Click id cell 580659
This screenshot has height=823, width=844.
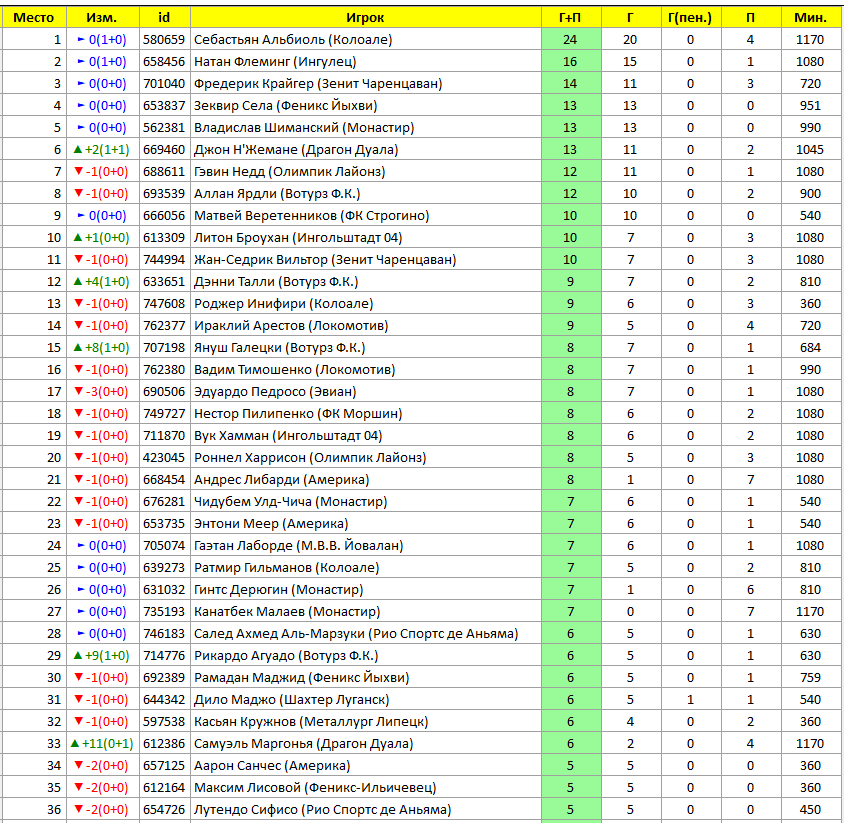[x=164, y=40]
